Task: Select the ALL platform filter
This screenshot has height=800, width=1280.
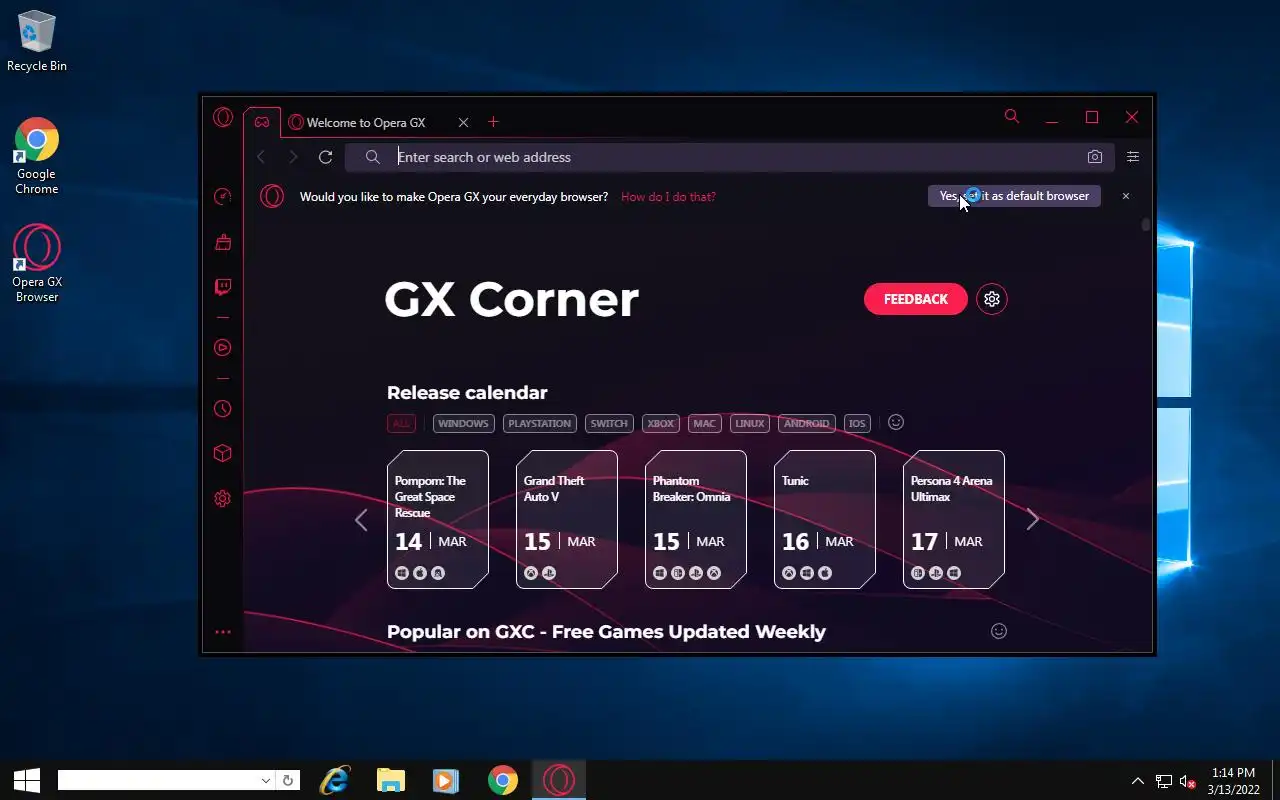Action: [401, 423]
